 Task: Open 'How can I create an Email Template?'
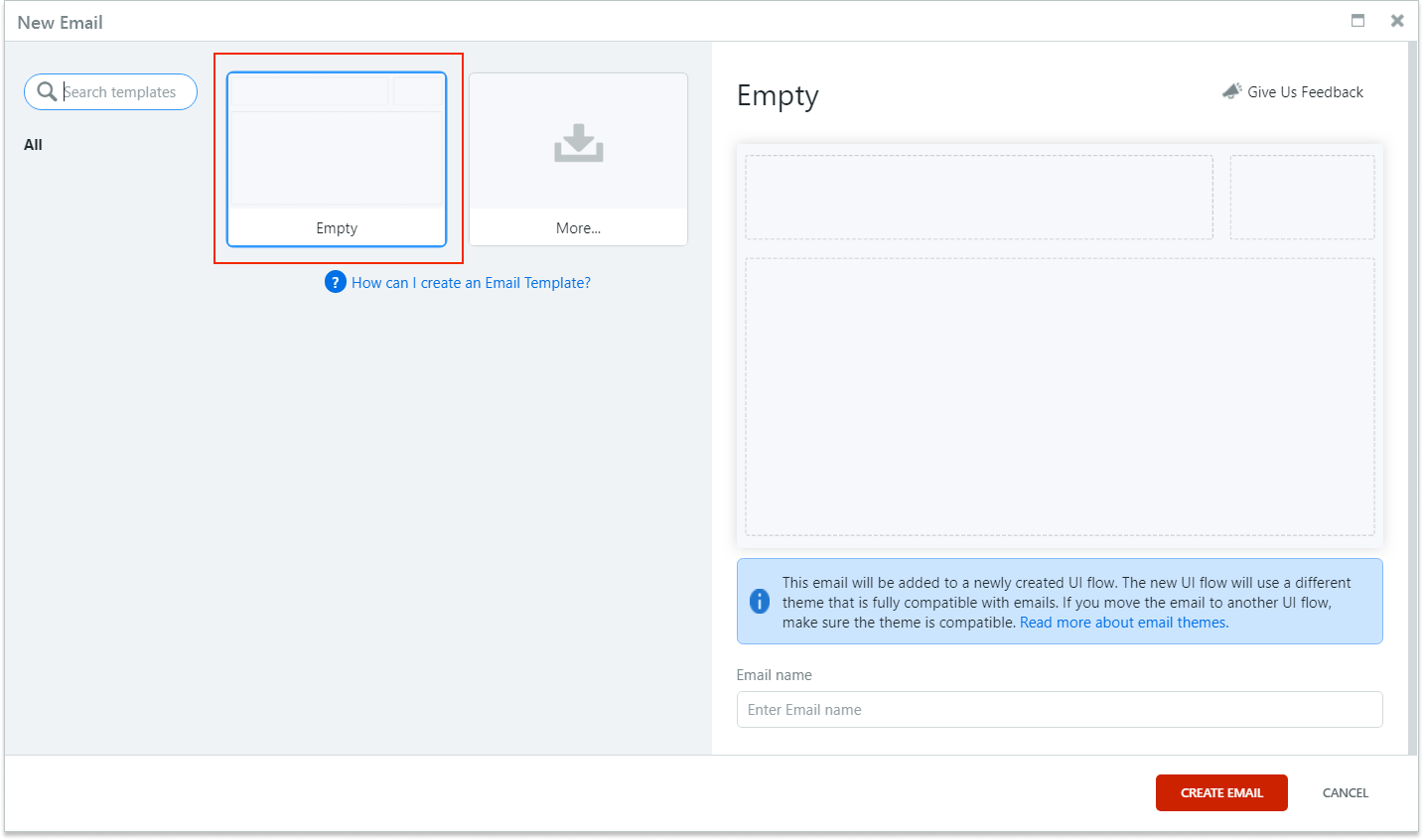tap(471, 283)
